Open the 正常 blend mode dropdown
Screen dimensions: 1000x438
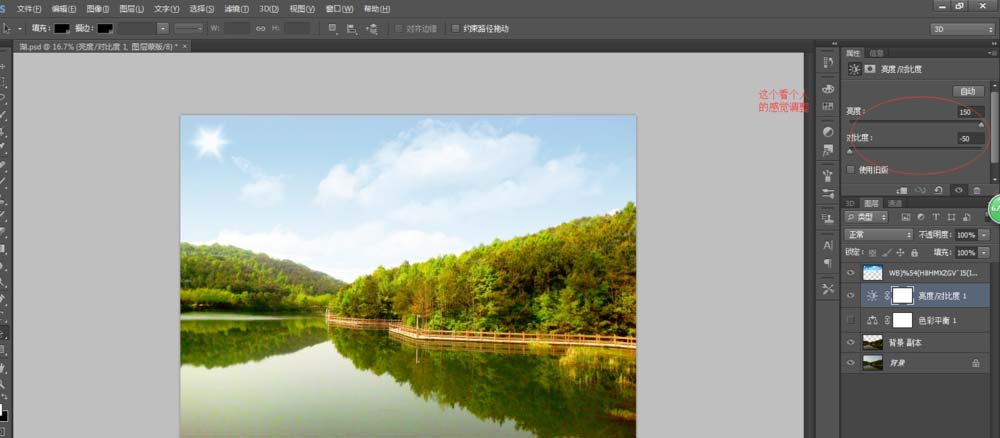tap(879, 235)
